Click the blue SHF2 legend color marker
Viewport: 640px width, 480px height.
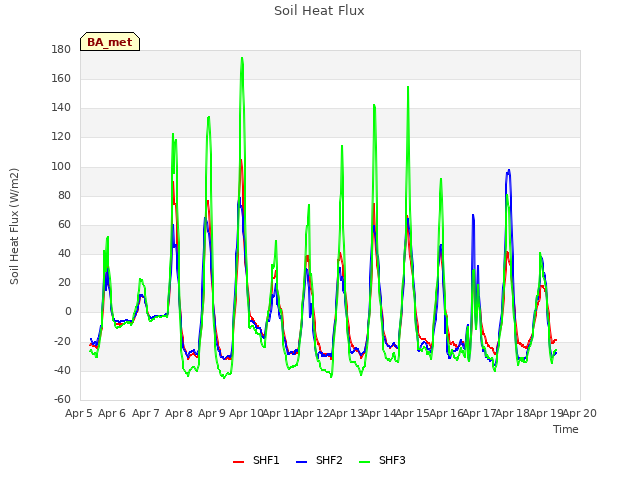coord(301,462)
